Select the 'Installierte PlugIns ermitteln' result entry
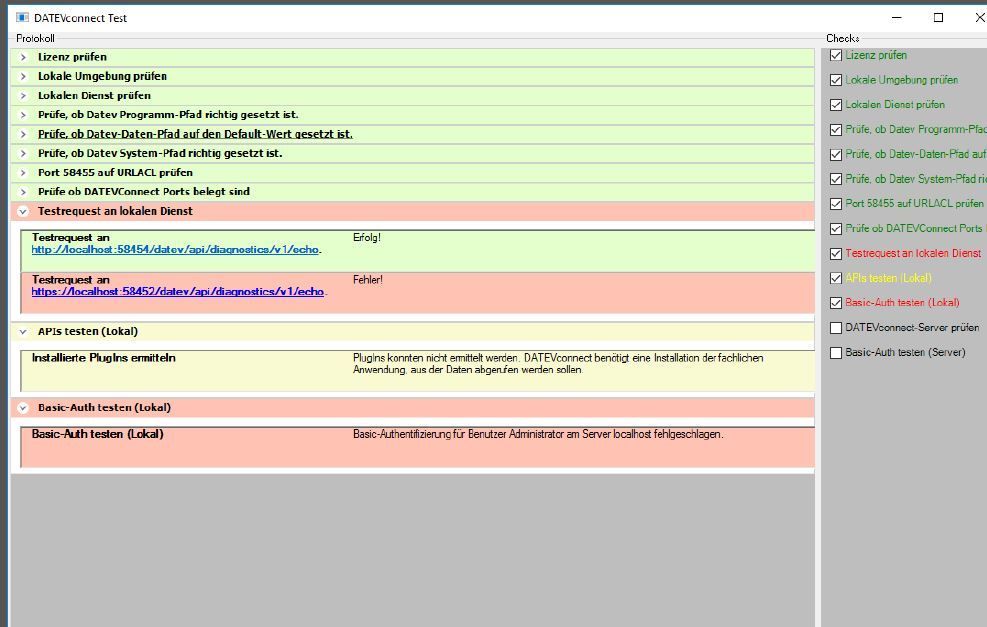Image resolution: width=987 pixels, height=627 pixels. coord(104,358)
